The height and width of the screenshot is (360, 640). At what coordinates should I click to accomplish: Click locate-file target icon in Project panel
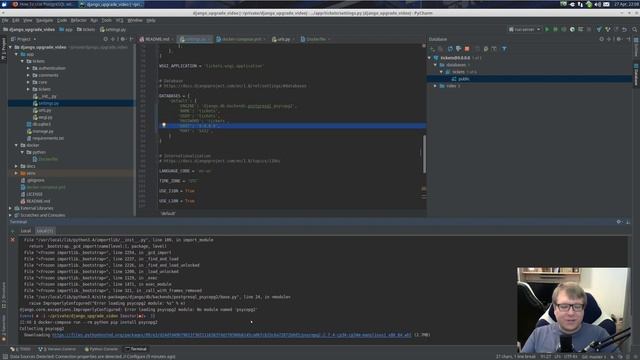[x=106, y=39]
